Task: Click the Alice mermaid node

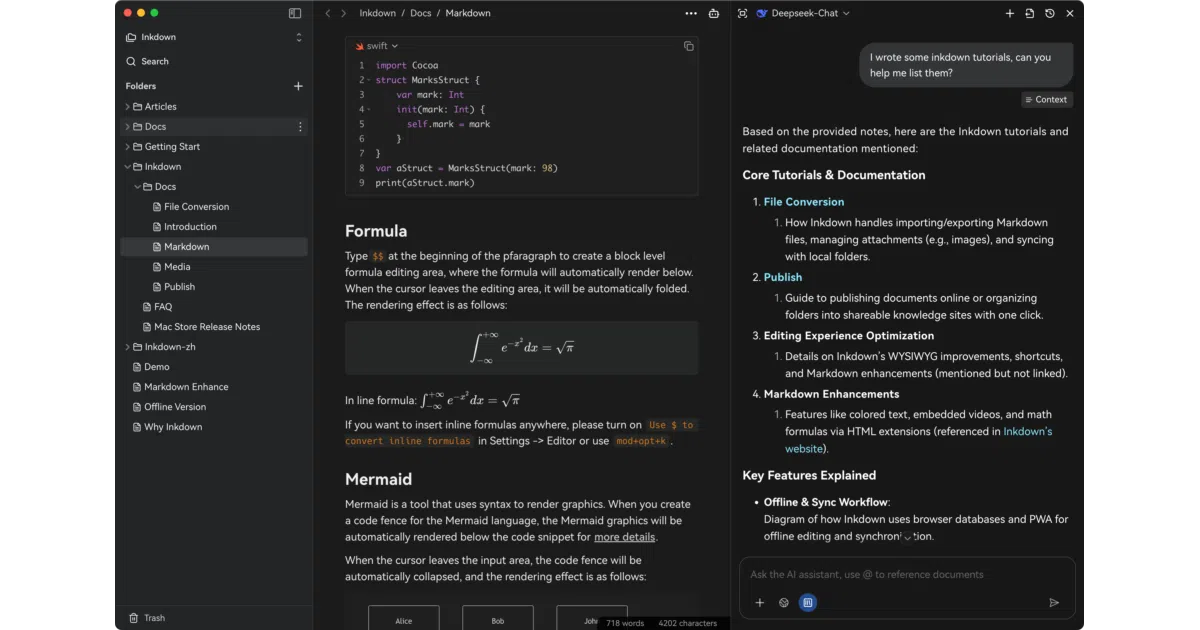Action: [x=403, y=618]
